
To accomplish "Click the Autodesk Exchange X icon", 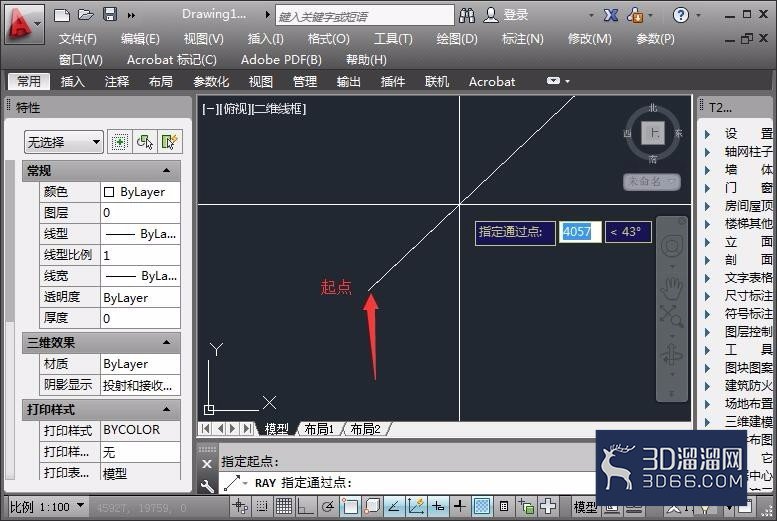I will tap(610, 15).
